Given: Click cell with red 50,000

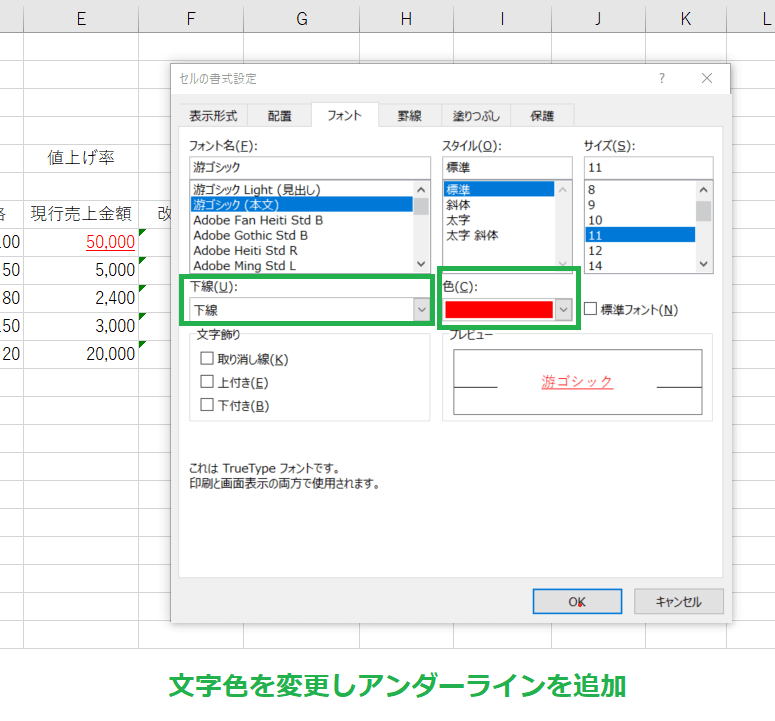Looking at the screenshot, I should (81, 242).
